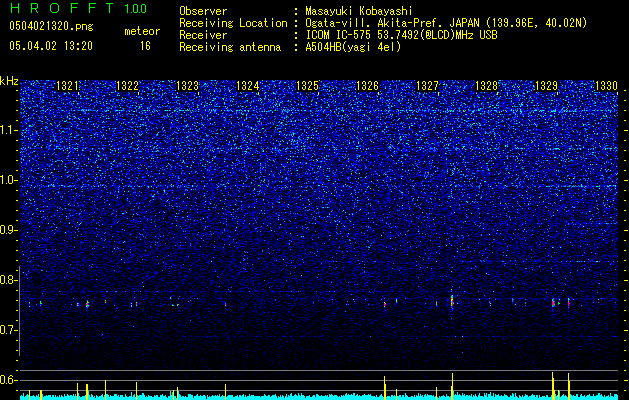Click the HROFFT program title
Image resolution: width=629 pixels, height=400 pixels.
pyautogui.click(x=61, y=8)
